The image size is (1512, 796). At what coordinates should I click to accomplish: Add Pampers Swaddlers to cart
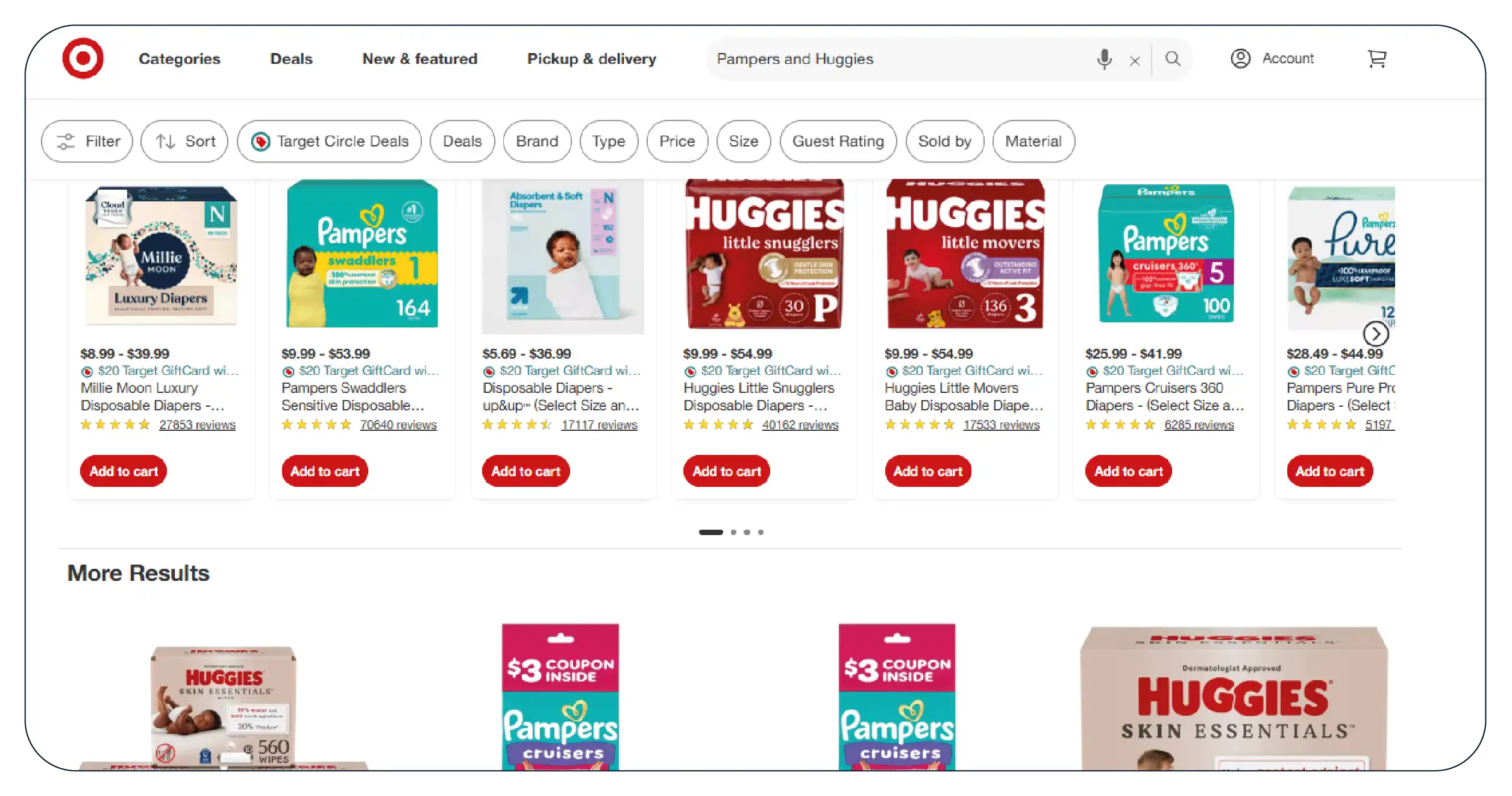click(325, 471)
